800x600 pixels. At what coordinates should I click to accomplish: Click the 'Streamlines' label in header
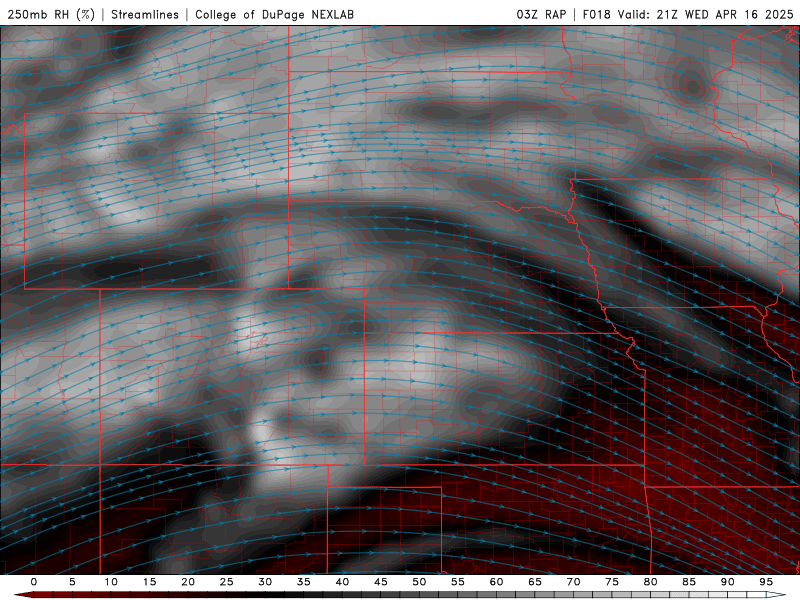(145, 14)
